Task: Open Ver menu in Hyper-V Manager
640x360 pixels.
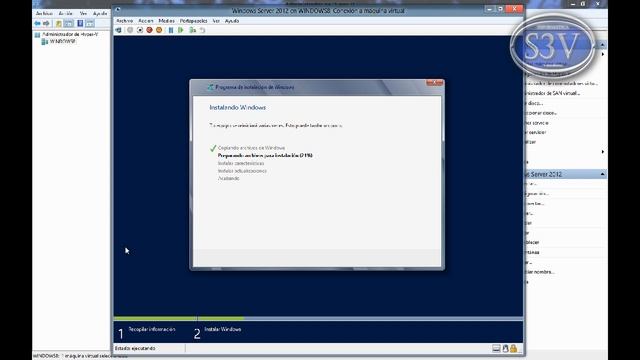Action: click(x=83, y=13)
